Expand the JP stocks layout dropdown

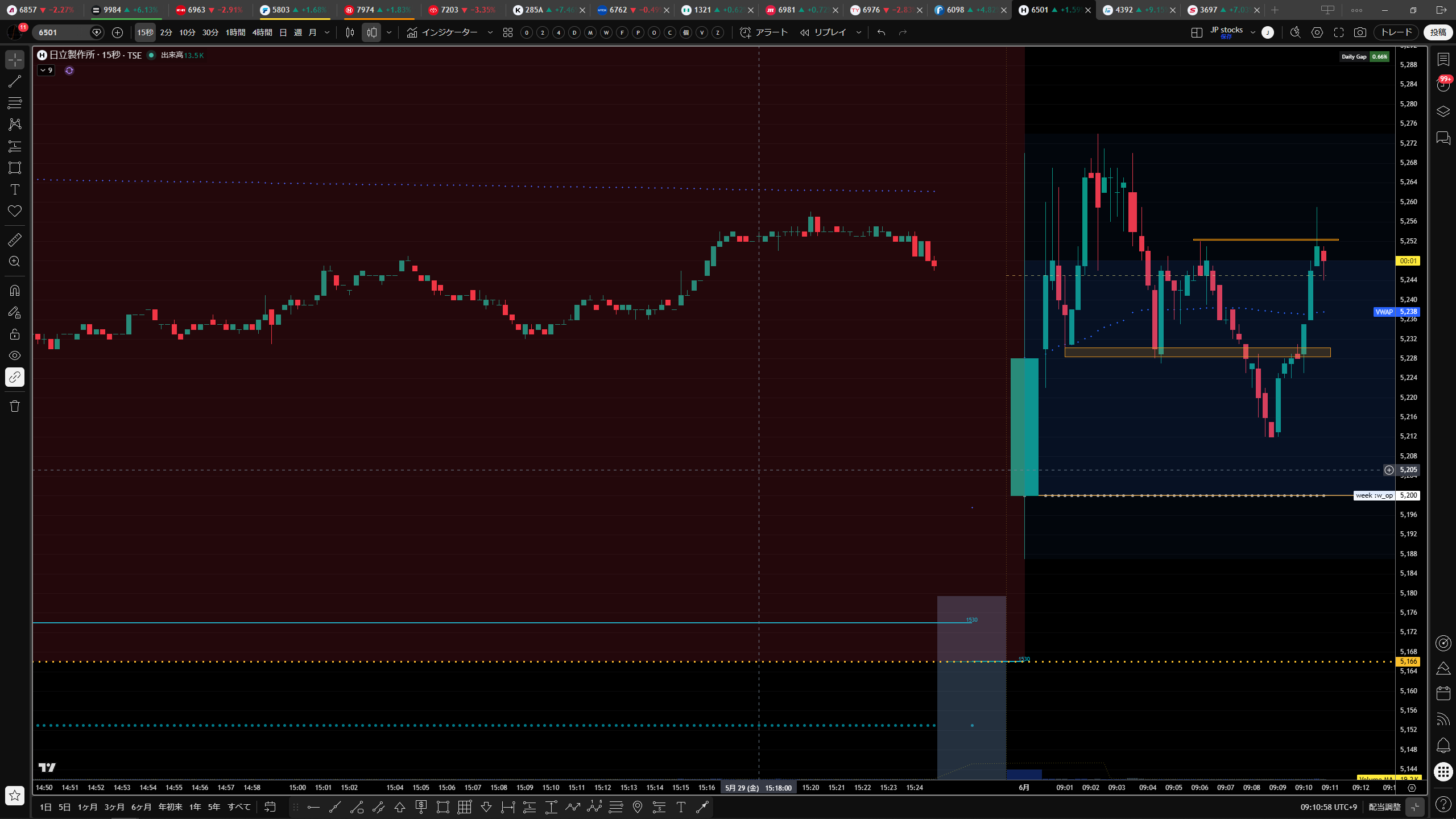(x=1252, y=32)
